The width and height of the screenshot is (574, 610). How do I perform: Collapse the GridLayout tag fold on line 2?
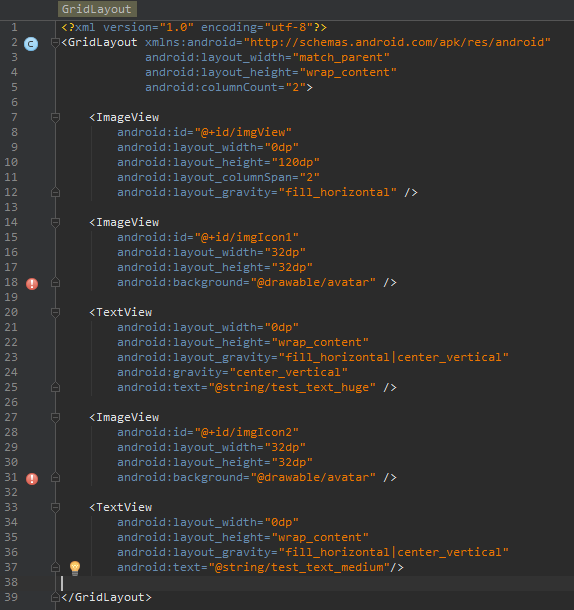pyautogui.click(x=55, y=42)
